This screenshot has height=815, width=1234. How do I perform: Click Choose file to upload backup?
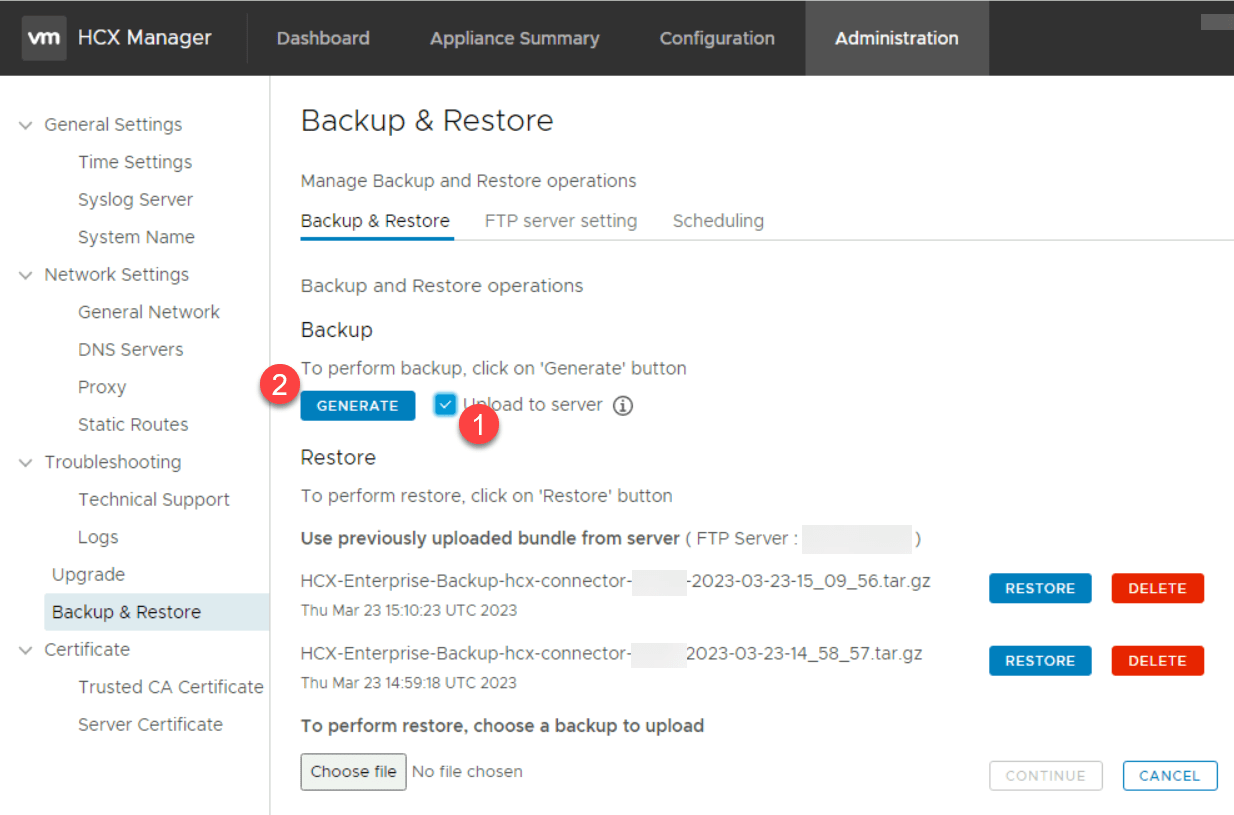click(353, 772)
